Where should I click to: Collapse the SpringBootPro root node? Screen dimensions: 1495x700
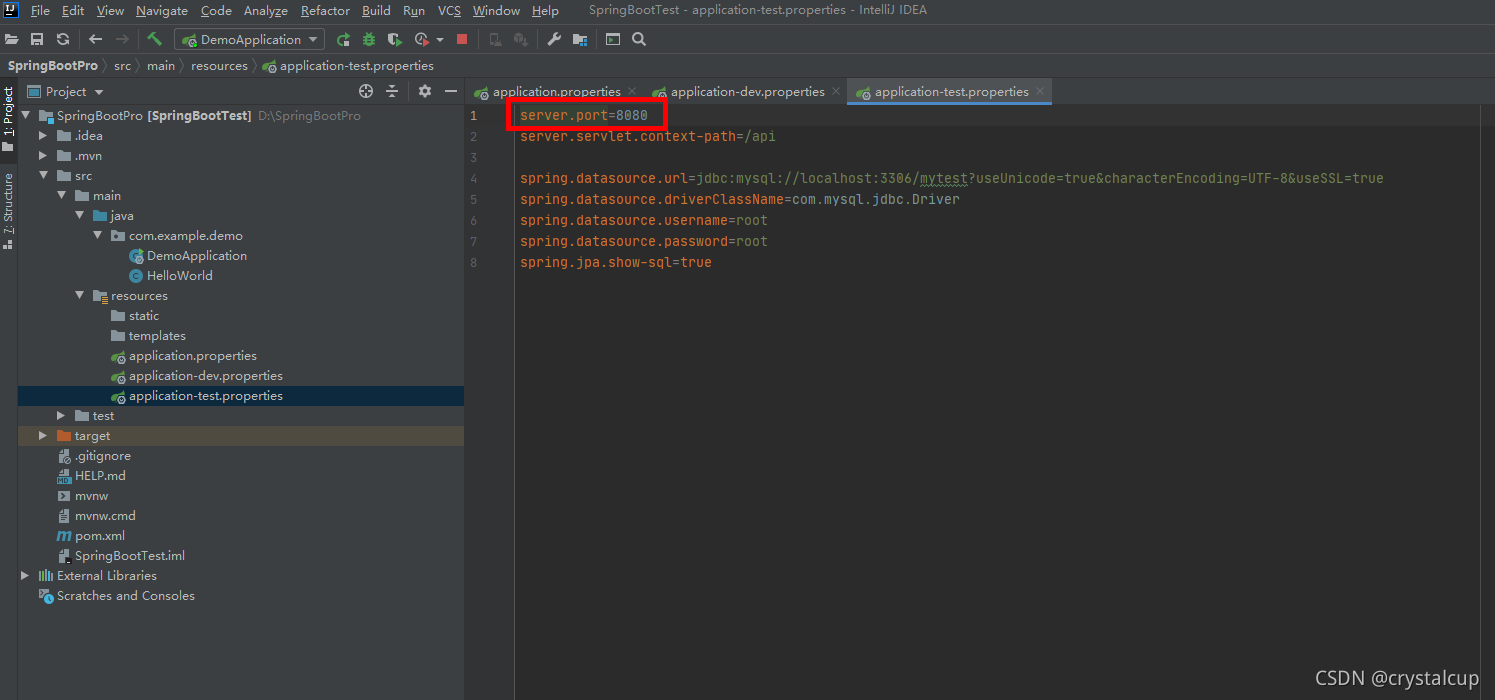pyautogui.click(x=26, y=115)
